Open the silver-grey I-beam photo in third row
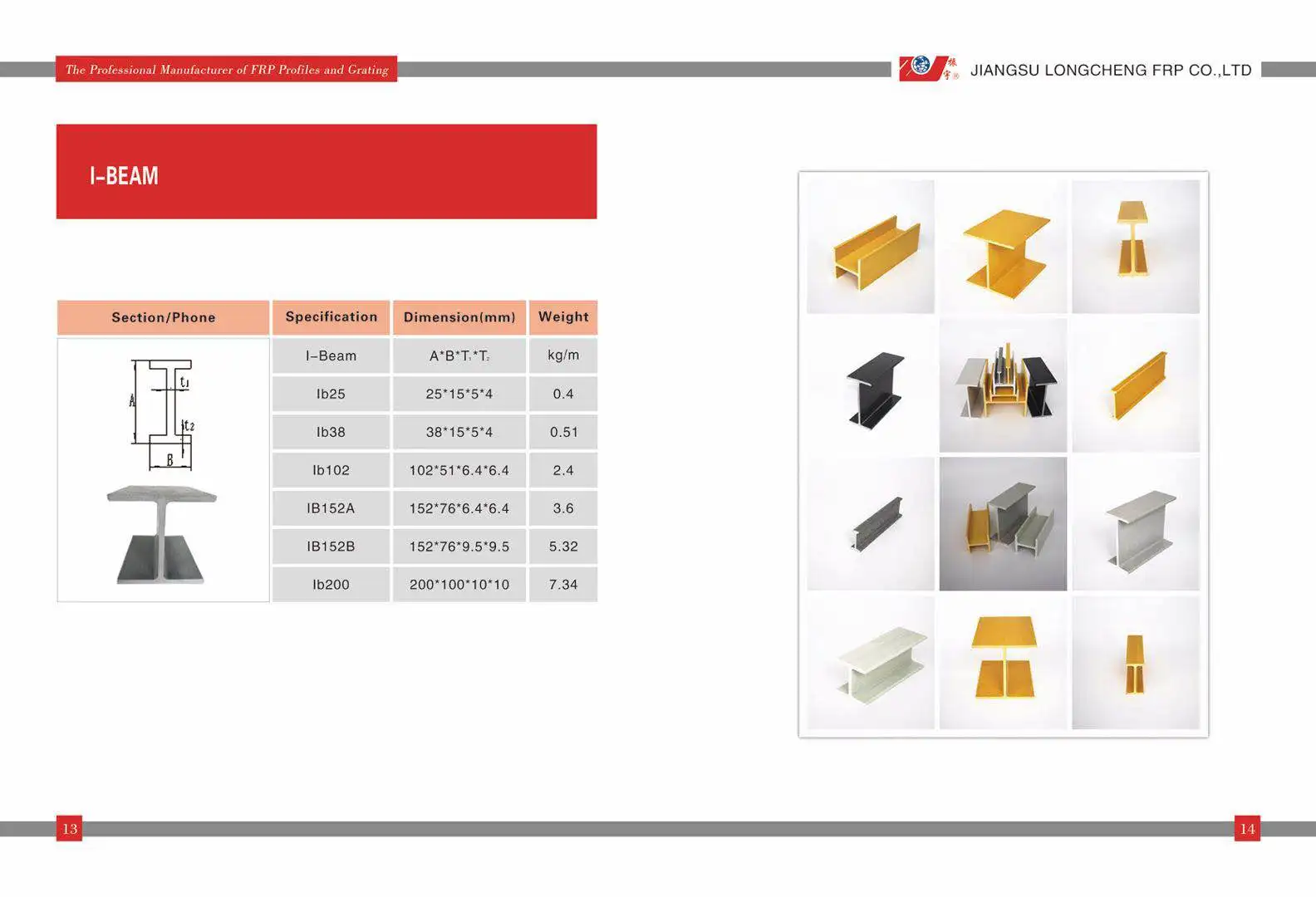 coord(1136,524)
